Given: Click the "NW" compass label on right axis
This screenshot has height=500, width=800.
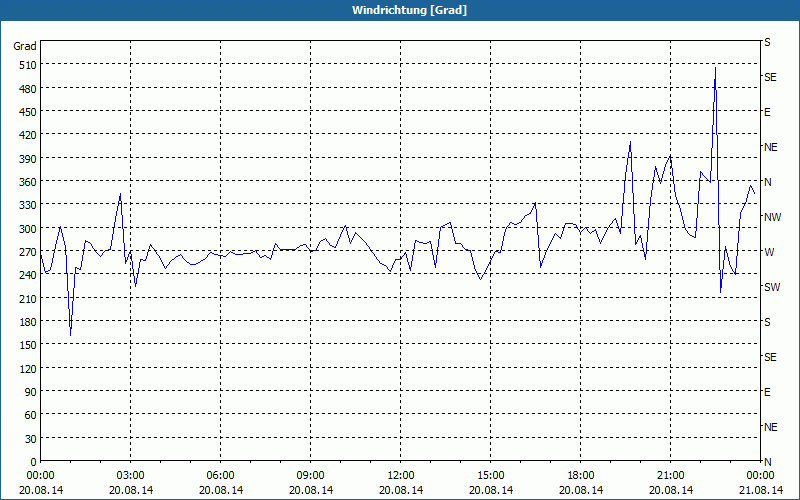Looking at the screenshot, I should [772, 217].
